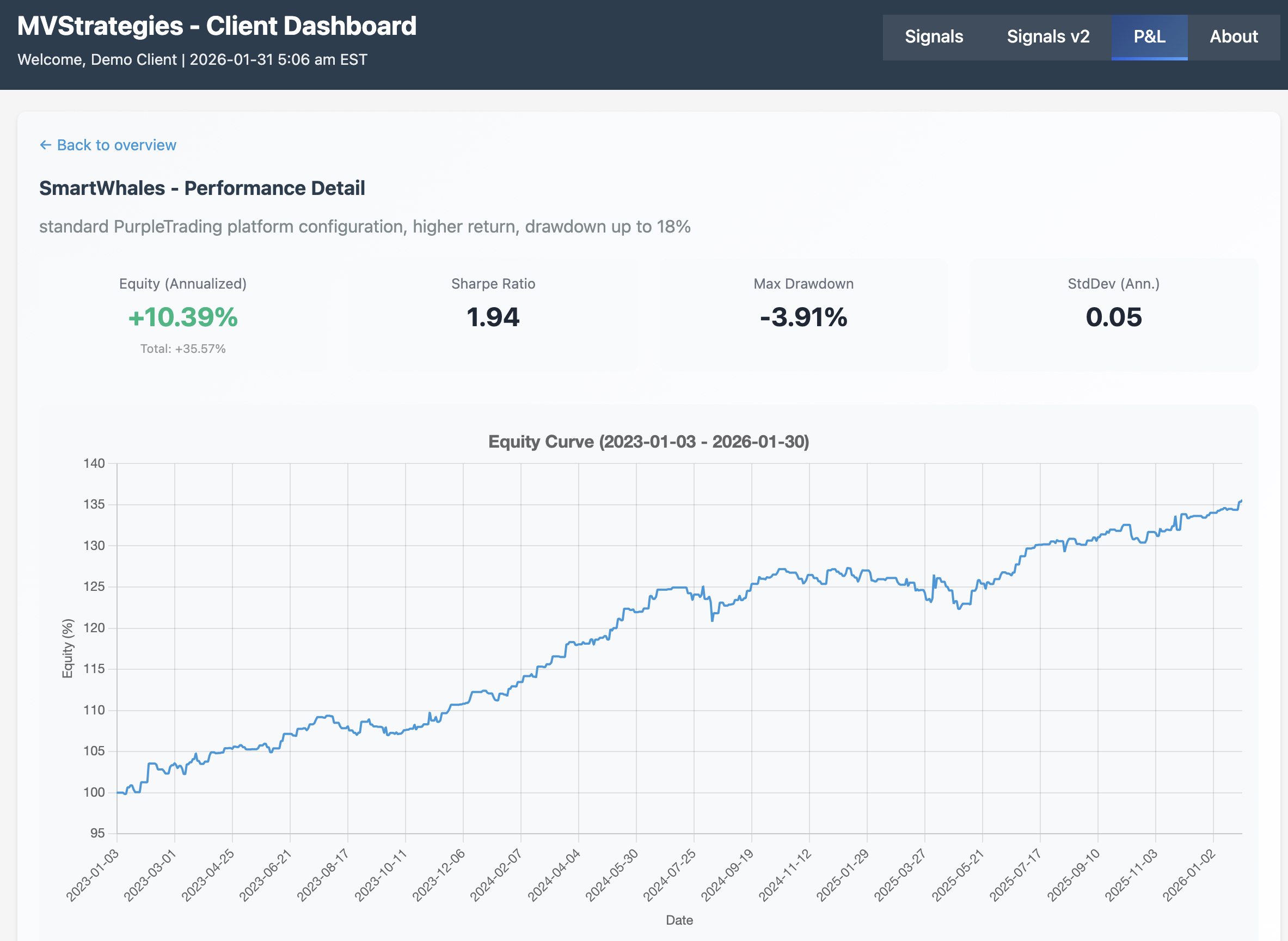The height and width of the screenshot is (941, 1288).
Task: Click the StdDev (Ann.) 0.05 card
Action: click(x=1113, y=317)
